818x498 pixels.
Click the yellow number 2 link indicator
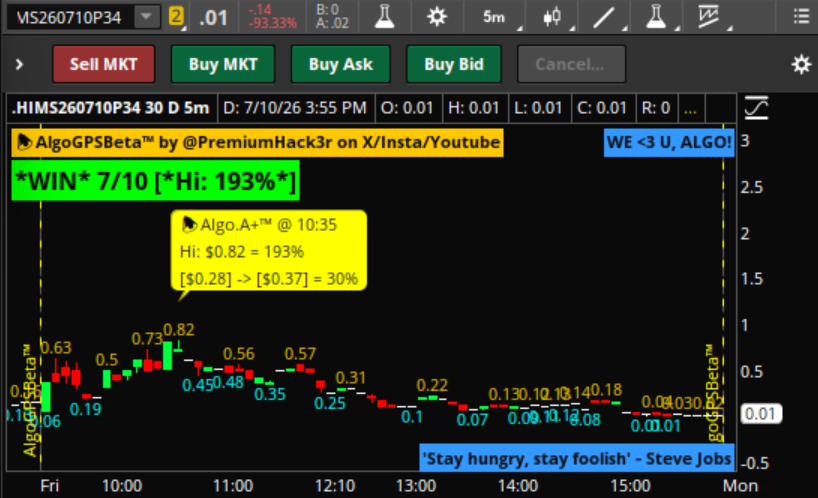tap(176, 16)
